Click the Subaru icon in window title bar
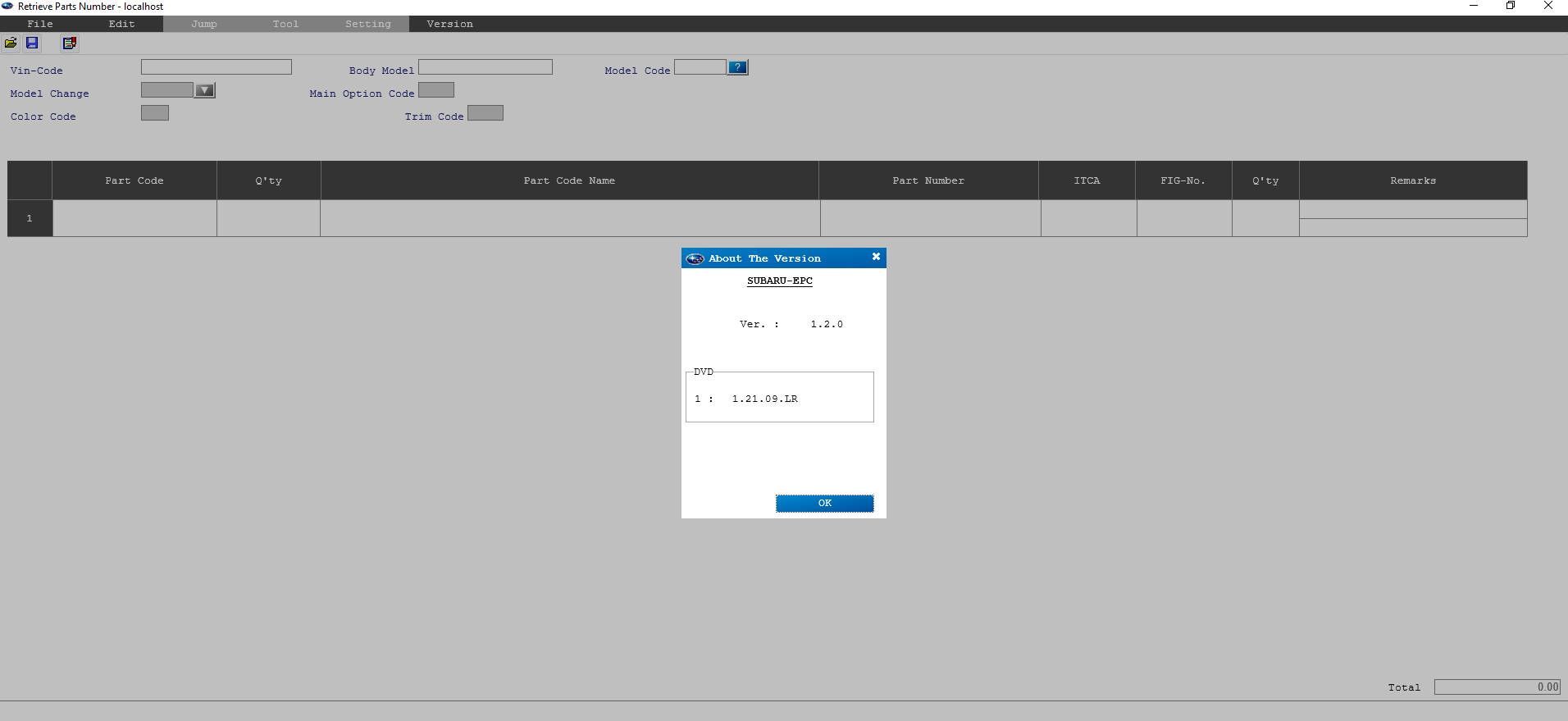 pos(7,6)
